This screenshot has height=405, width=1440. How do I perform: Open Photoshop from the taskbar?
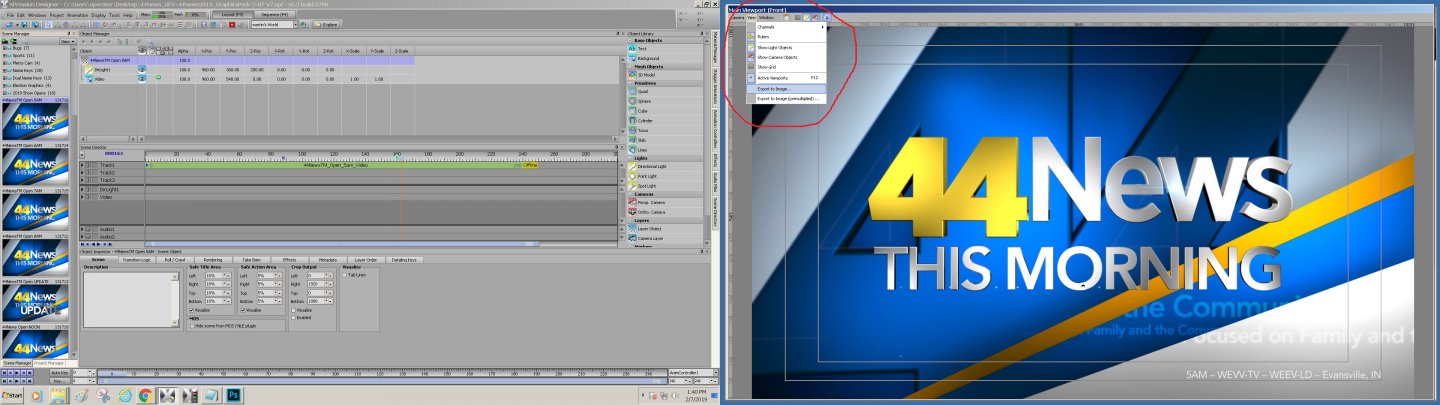pyautogui.click(x=232, y=395)
